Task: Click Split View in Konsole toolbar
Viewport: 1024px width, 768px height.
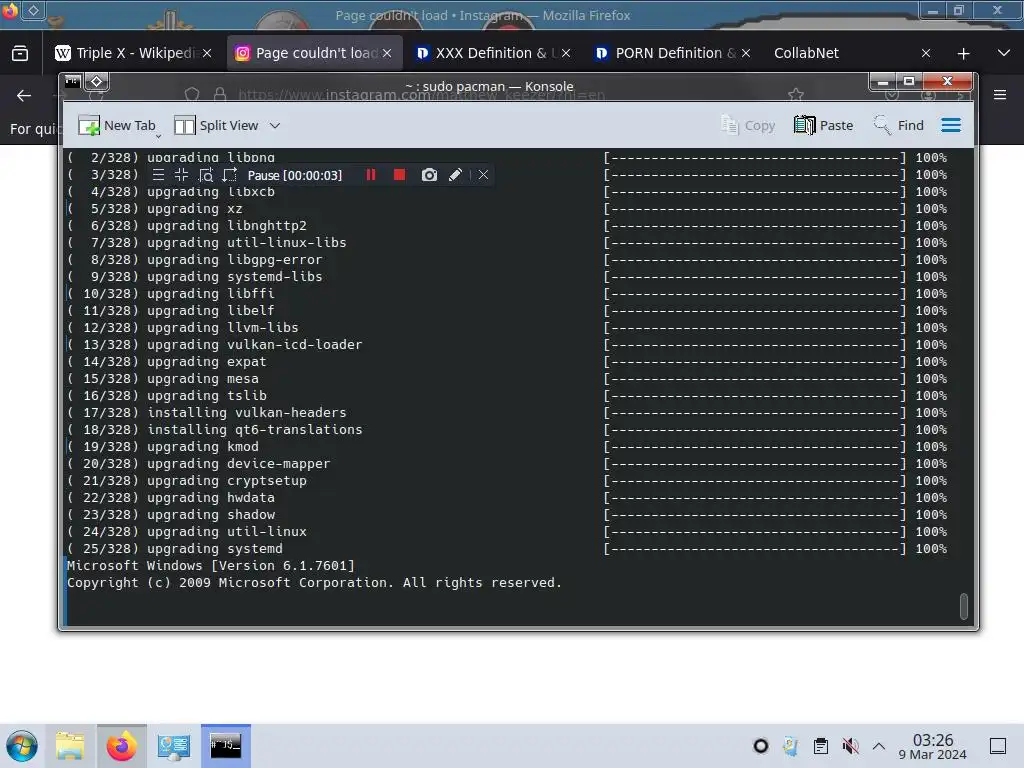Action: tap(217, 125)
